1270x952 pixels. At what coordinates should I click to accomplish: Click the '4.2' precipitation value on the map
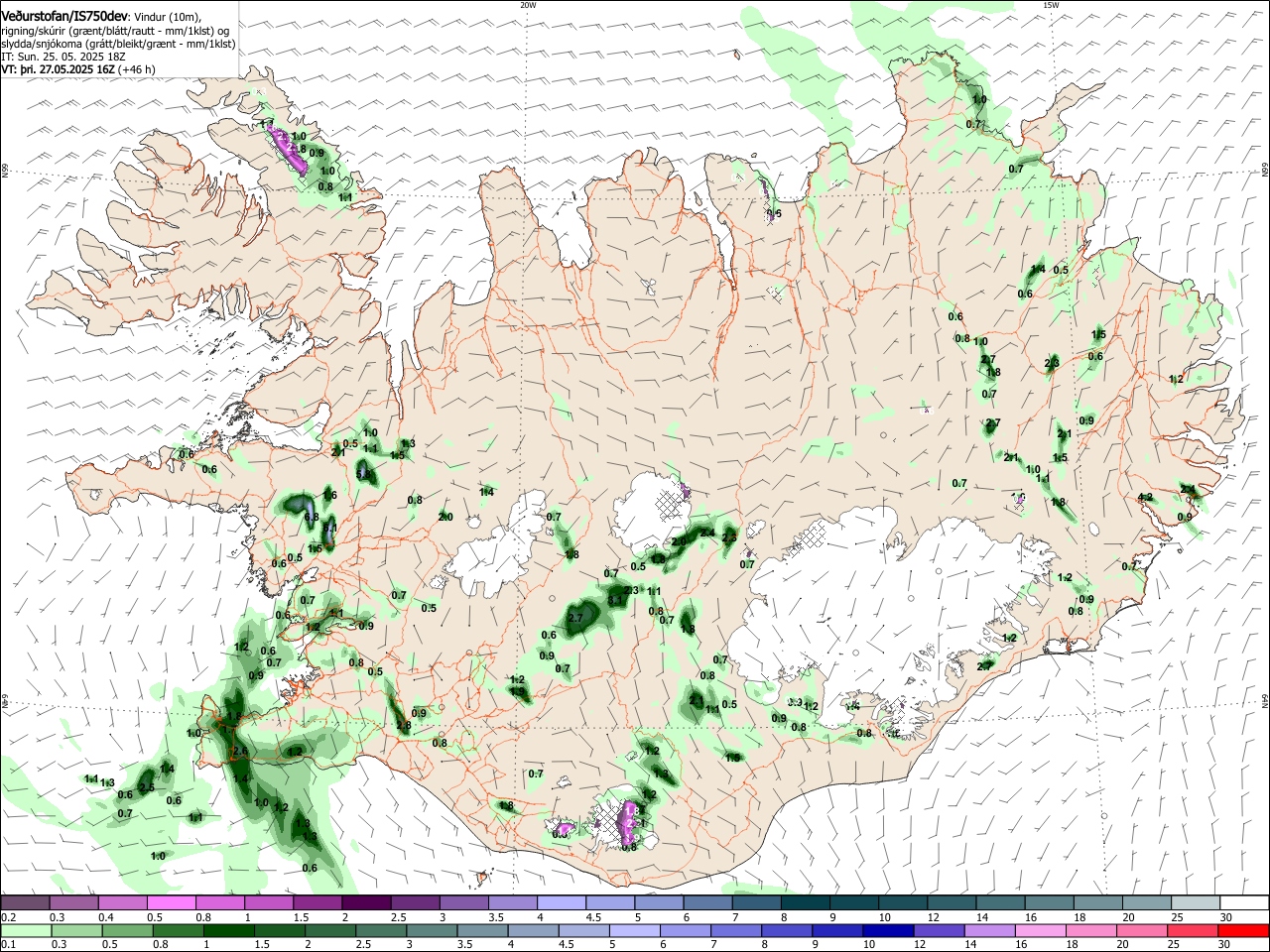1145,498
